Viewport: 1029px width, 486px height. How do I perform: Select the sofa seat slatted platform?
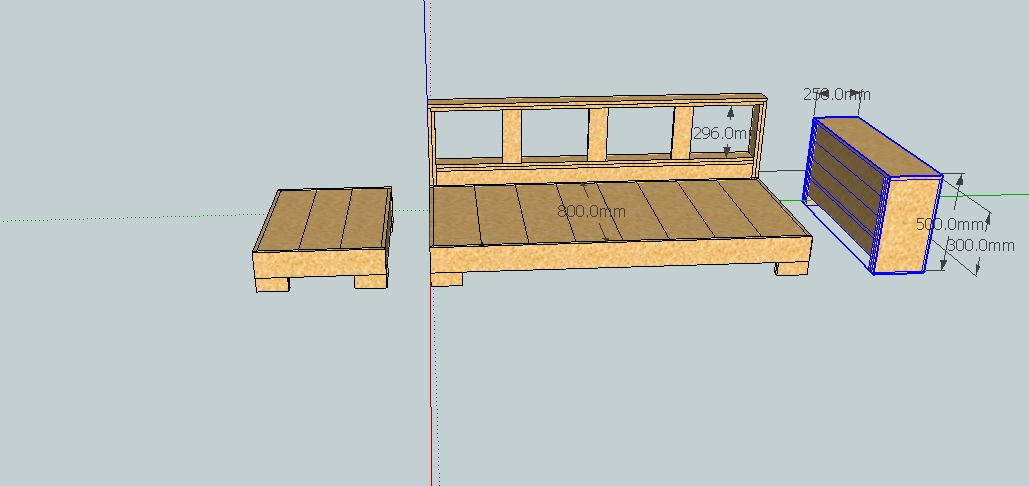[620, 211]
